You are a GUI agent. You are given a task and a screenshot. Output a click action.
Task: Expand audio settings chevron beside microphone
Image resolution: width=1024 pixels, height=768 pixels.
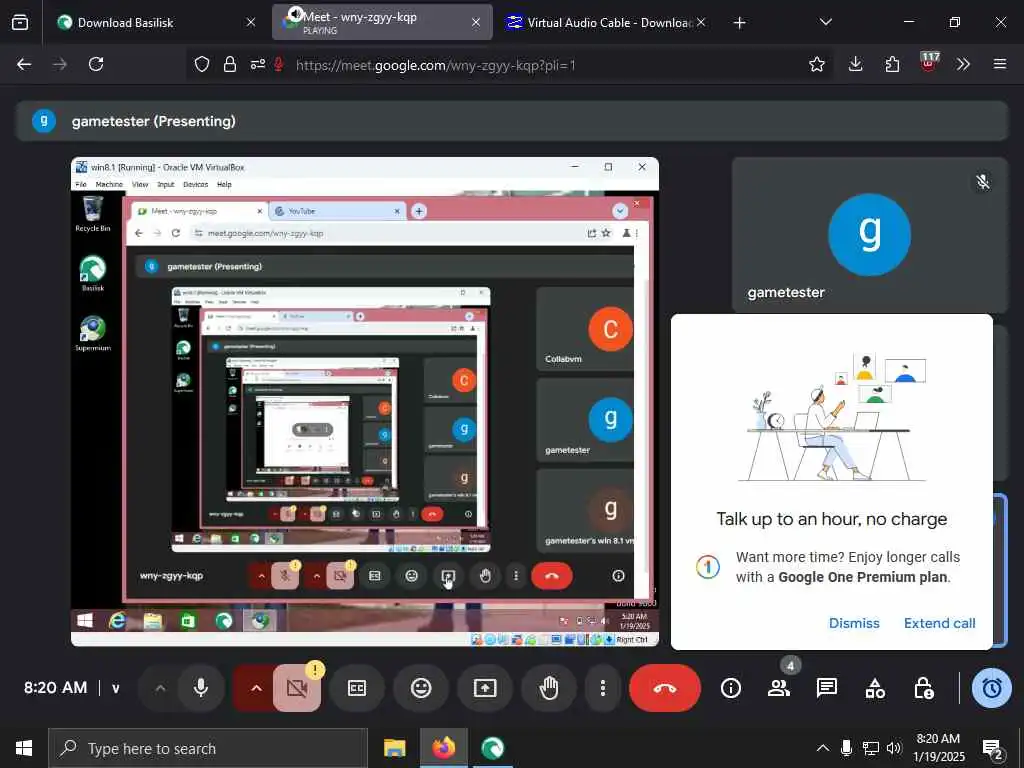(160, 688)
